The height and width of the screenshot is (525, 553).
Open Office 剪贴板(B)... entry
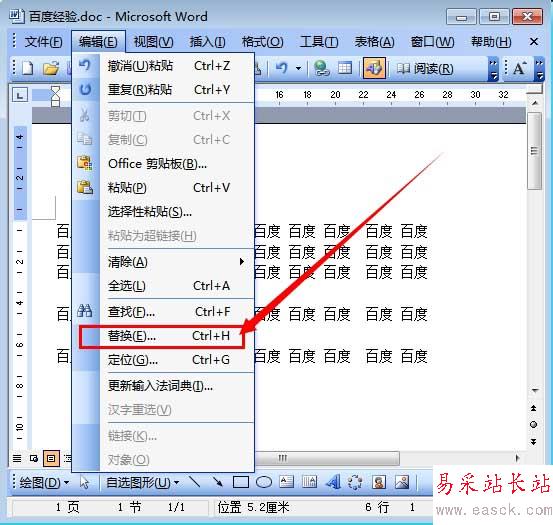pyautogui.click(x=163, y=164)
